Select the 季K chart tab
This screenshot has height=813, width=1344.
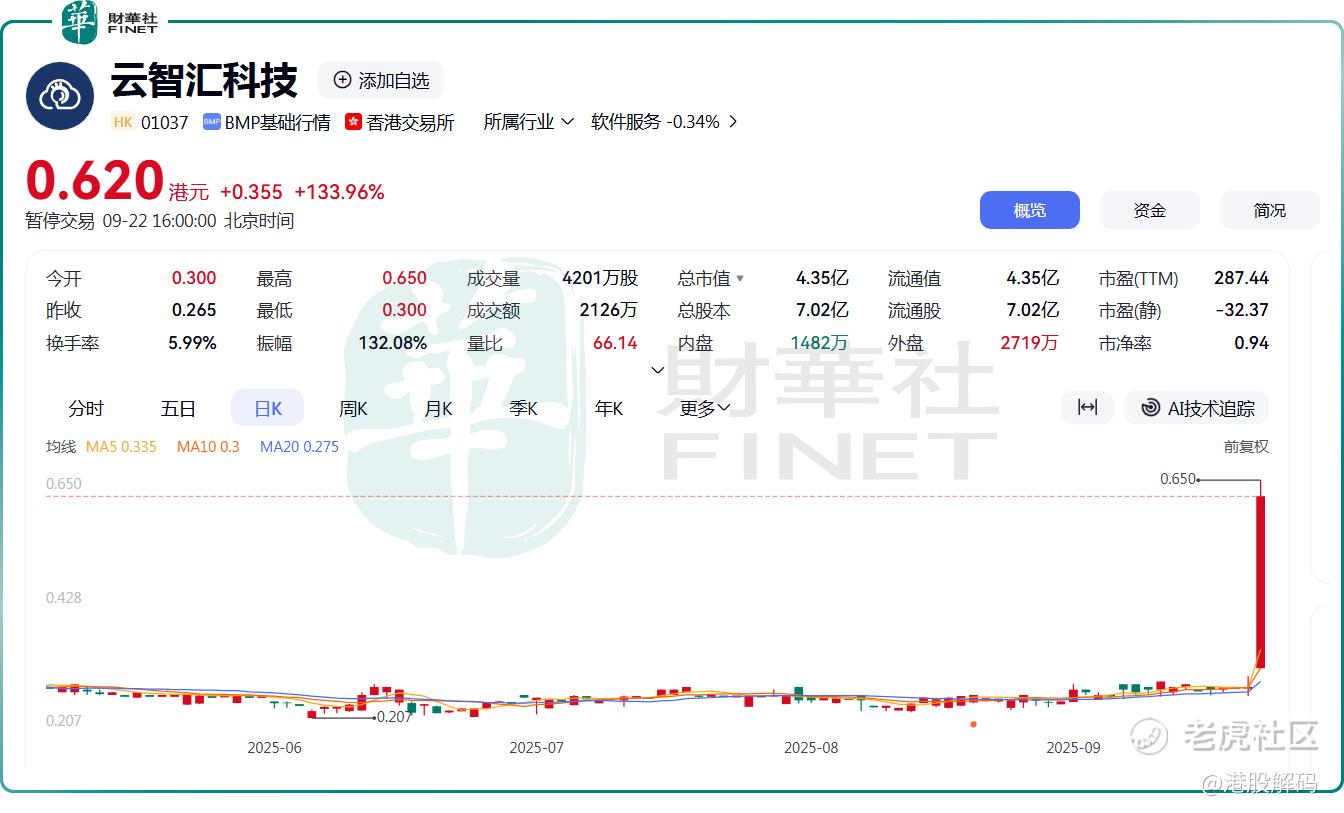click(x=523, y=408)
